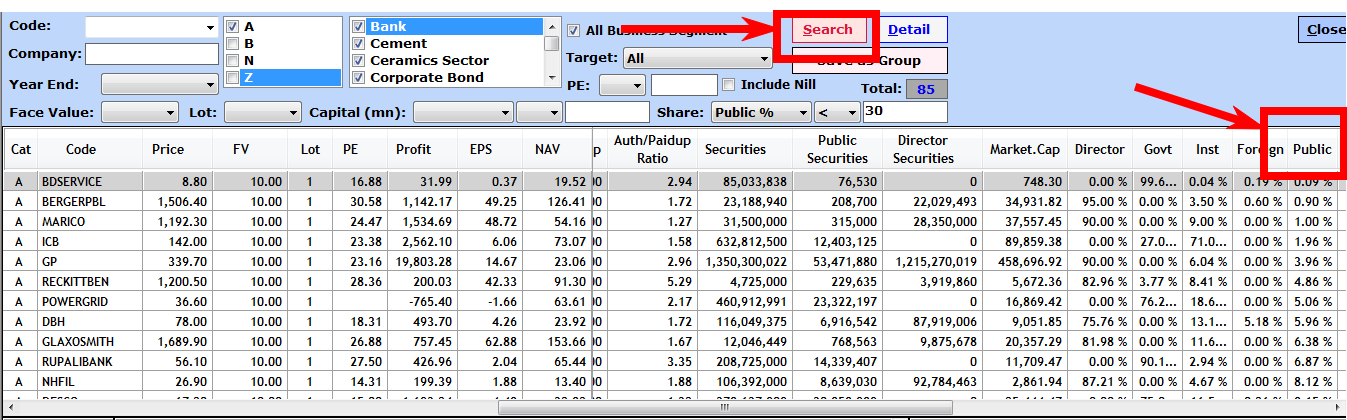Image resolution: width=1347 pixels, height=420 pixels.
Task: Open the Target dropdown set to All
Action: pyautogui.click(x=697, y=59)
